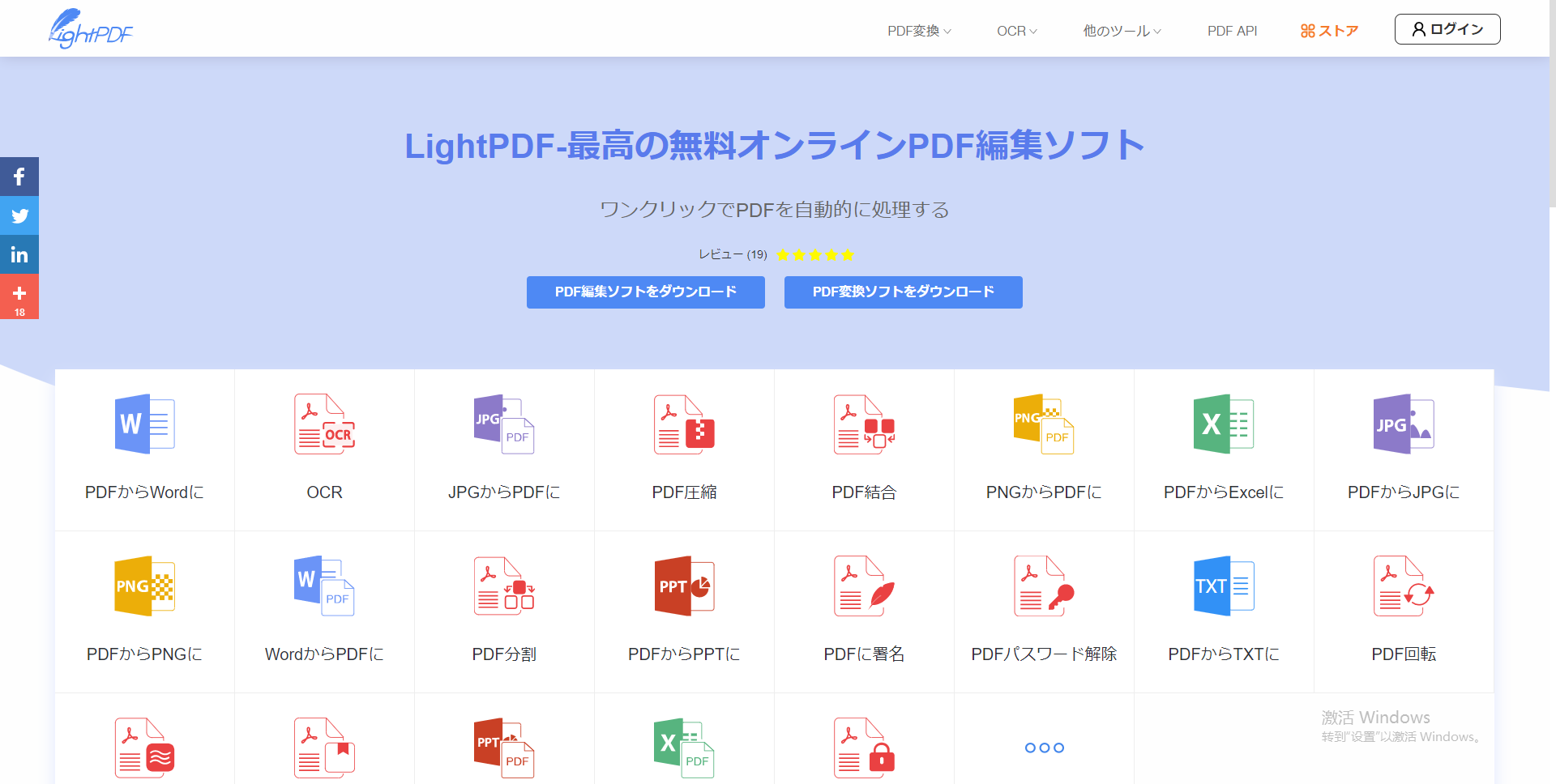Open the PDF watermark tool icon
The image size is (1556, 784).
145,748
